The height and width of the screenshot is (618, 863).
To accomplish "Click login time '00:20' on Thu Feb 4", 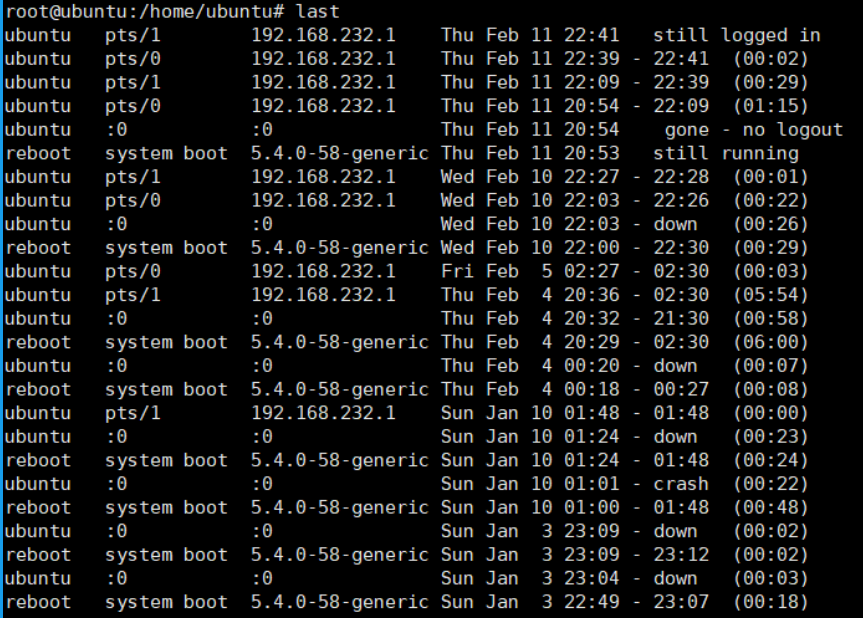I will 592,366.
